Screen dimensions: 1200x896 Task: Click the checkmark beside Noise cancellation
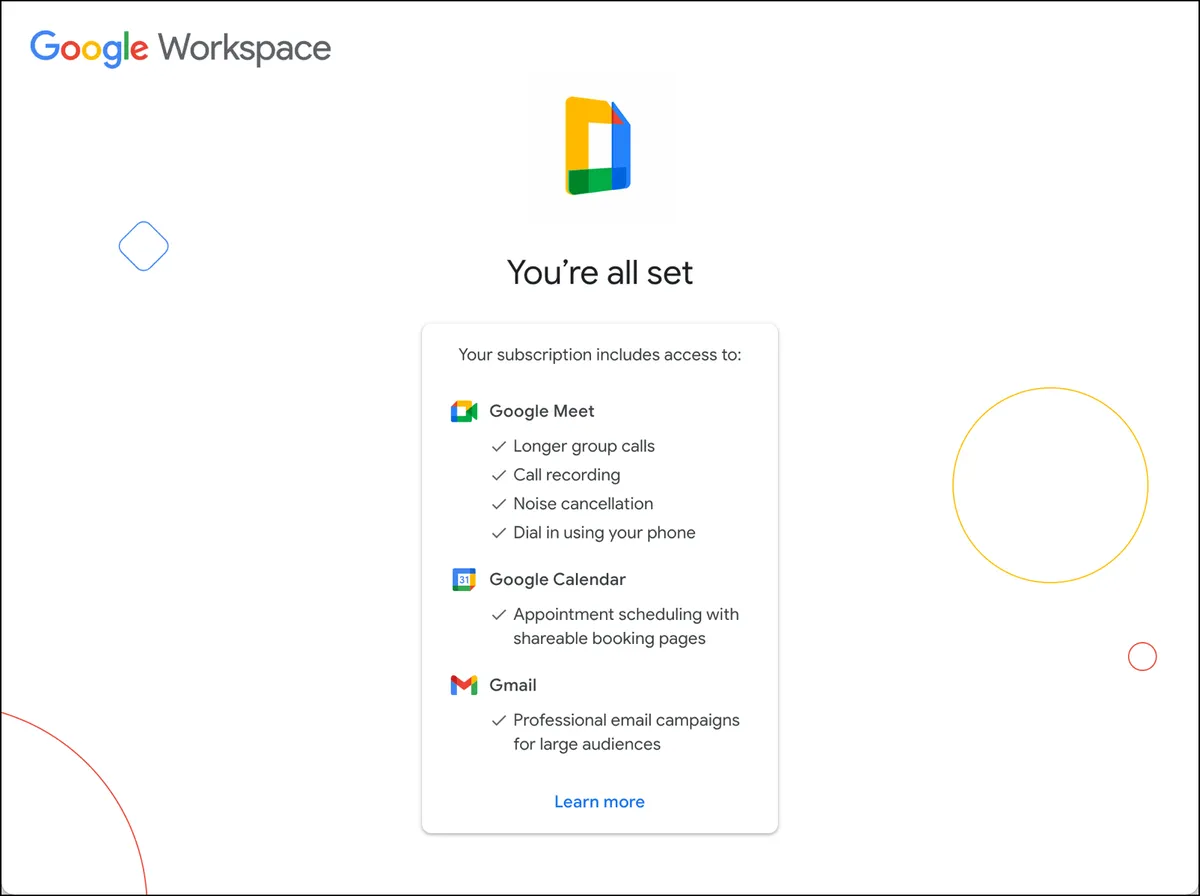pos(499,505)
